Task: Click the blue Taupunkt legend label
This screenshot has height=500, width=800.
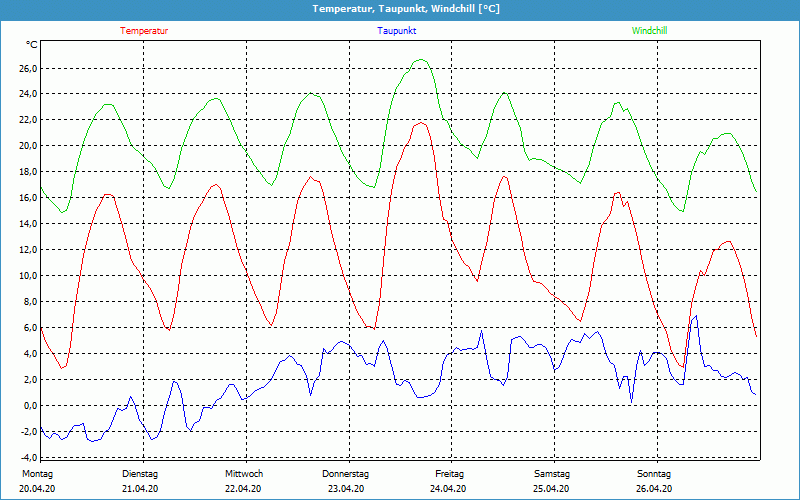Action: click(396, 31)
